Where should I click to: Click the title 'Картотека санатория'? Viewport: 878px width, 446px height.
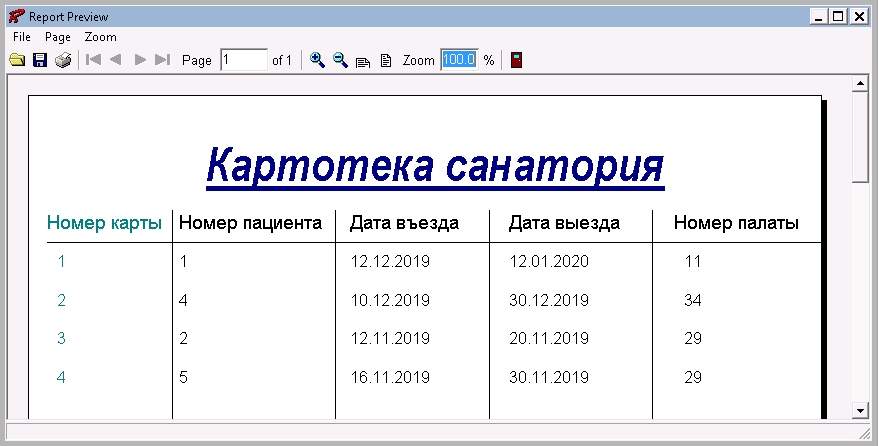point(435,166)
